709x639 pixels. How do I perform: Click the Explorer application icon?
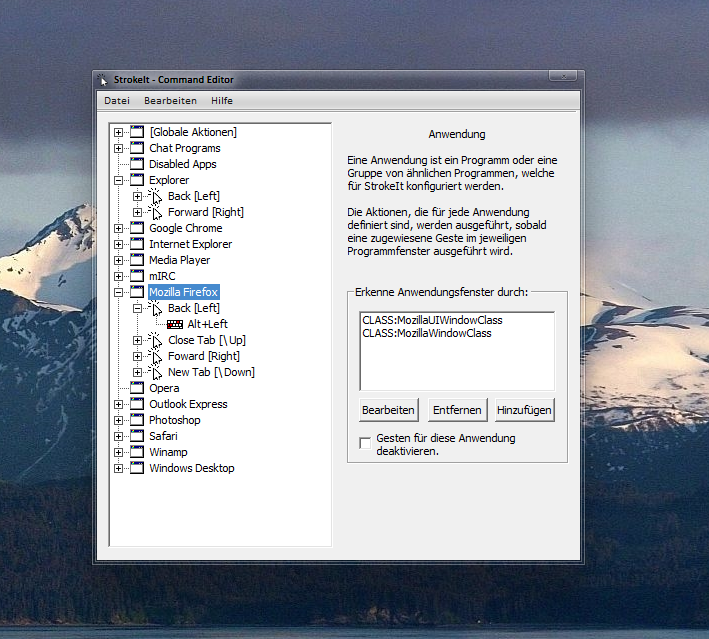[137, 180]
